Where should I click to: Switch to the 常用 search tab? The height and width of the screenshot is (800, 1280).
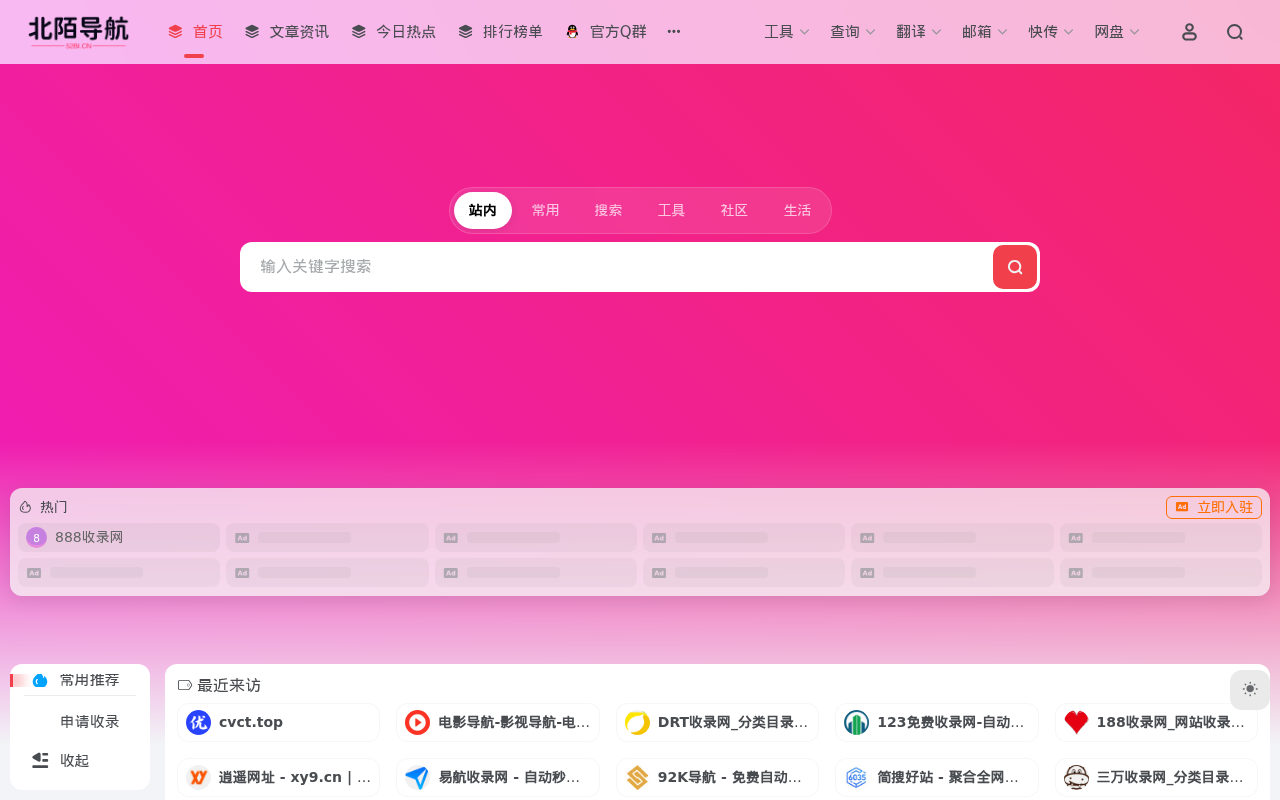tap(546, 210)
